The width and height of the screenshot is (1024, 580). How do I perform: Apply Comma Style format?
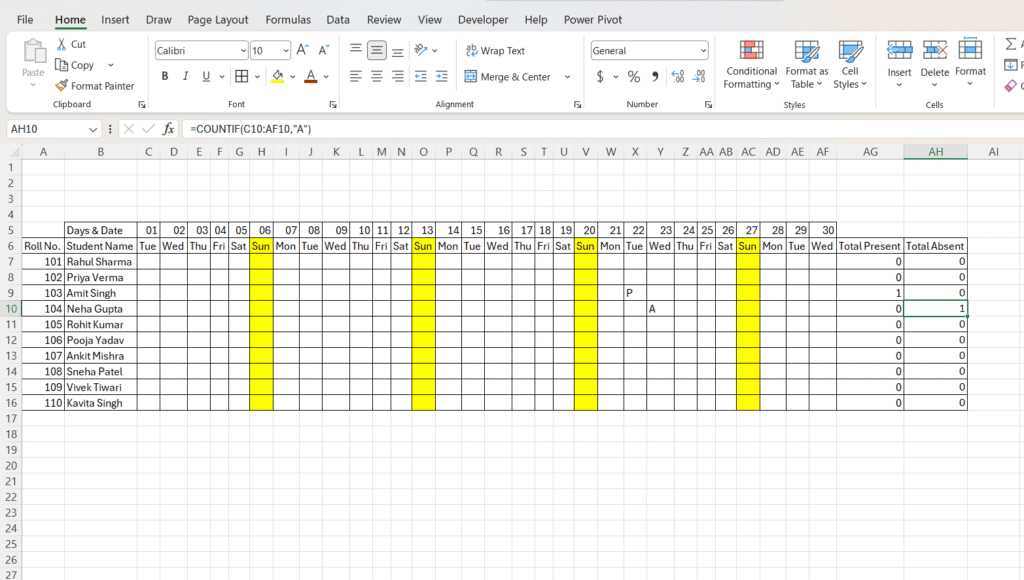(655, 76)
